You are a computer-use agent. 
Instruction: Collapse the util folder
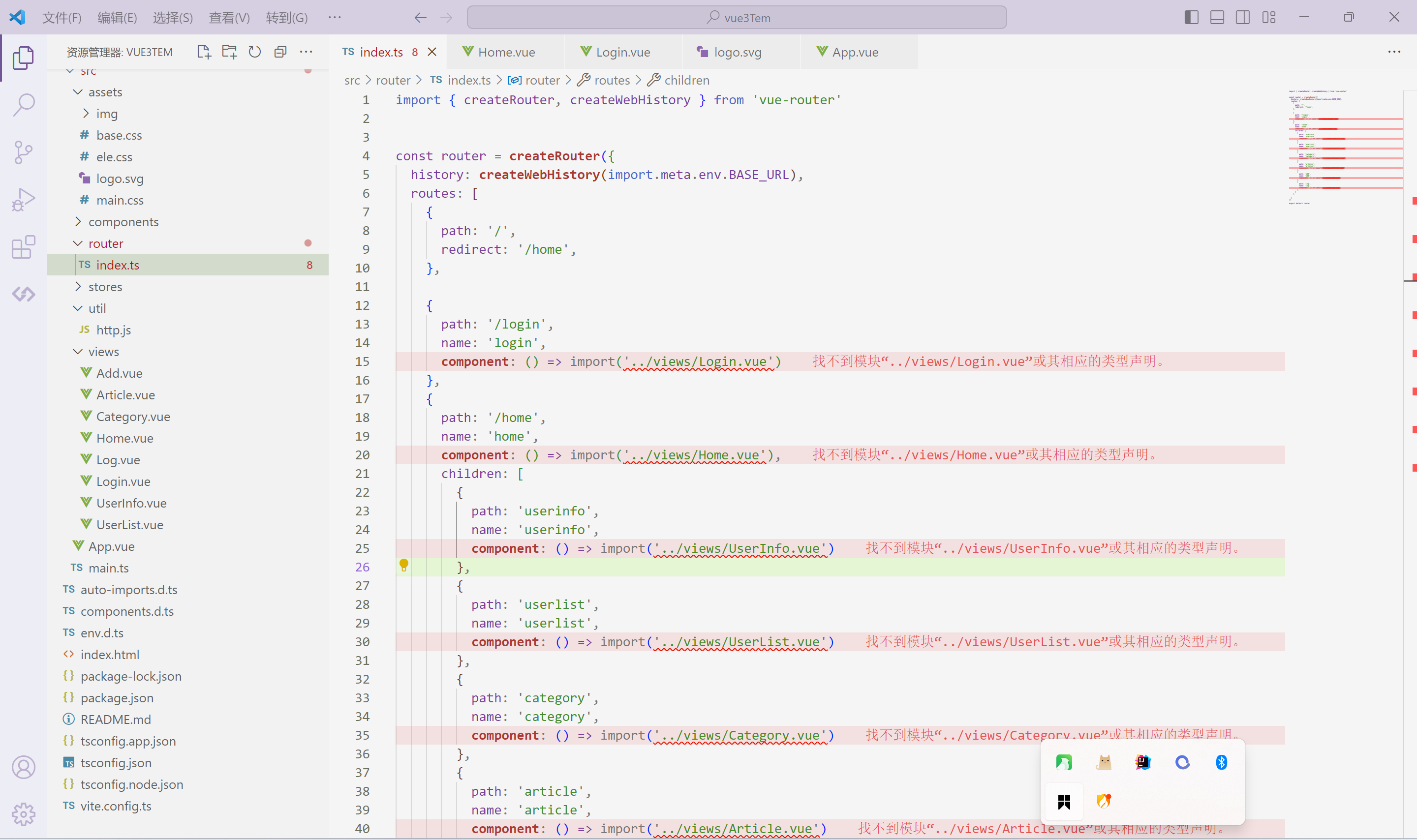pos(78,308)
